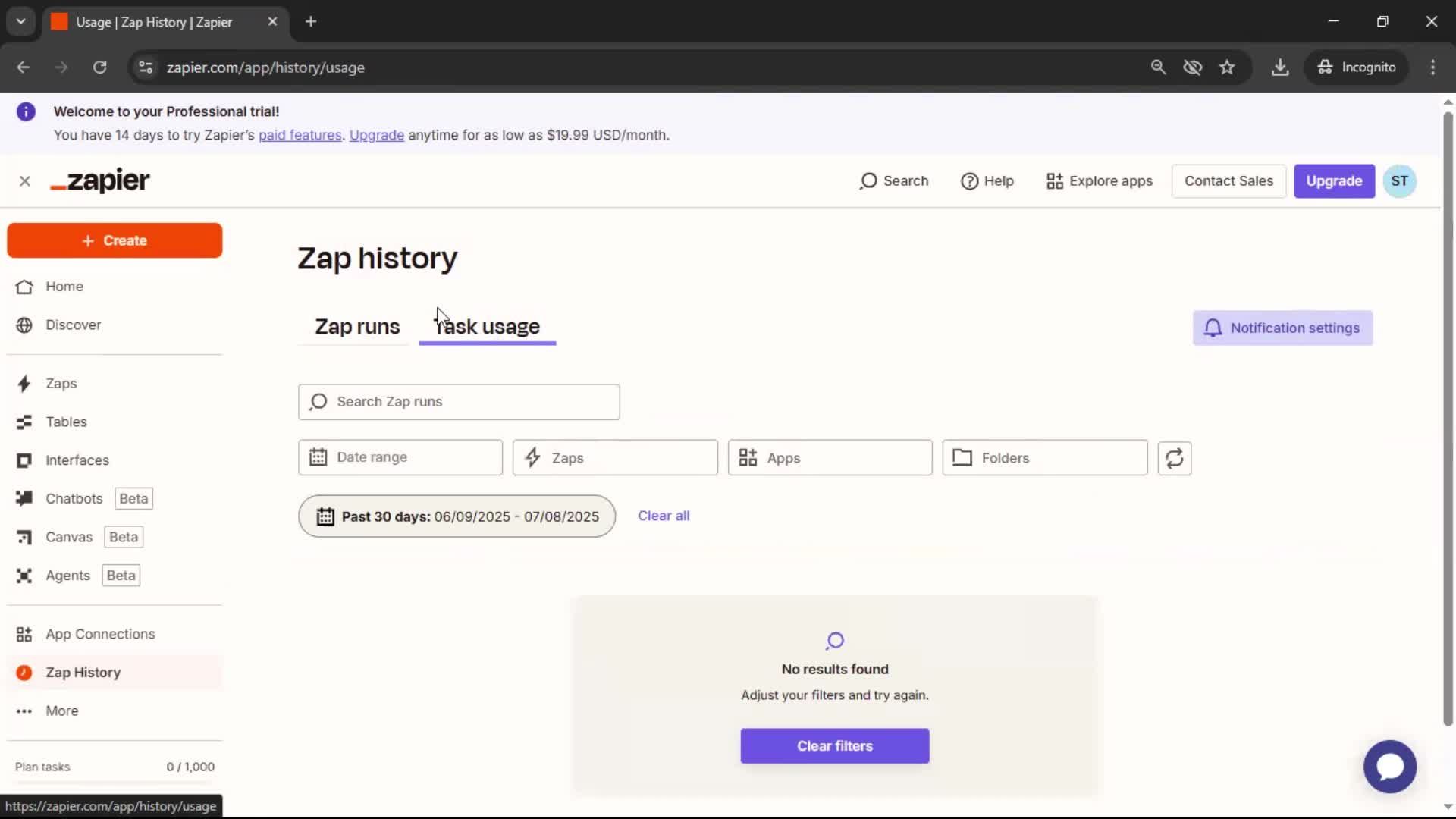
Task: Click the Zapier logo
Action: pos(100,180)
